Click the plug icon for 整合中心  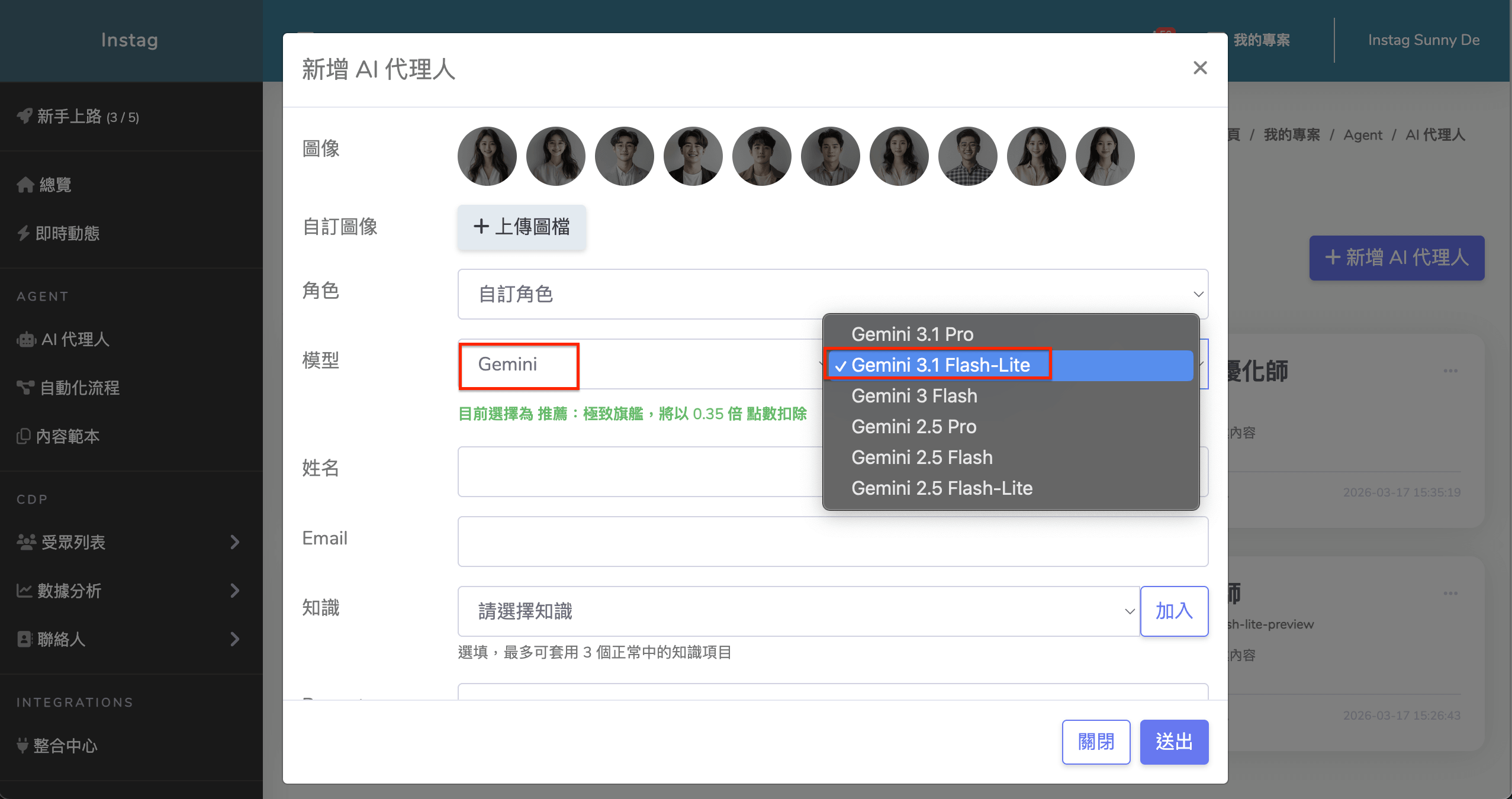[22, 745]
